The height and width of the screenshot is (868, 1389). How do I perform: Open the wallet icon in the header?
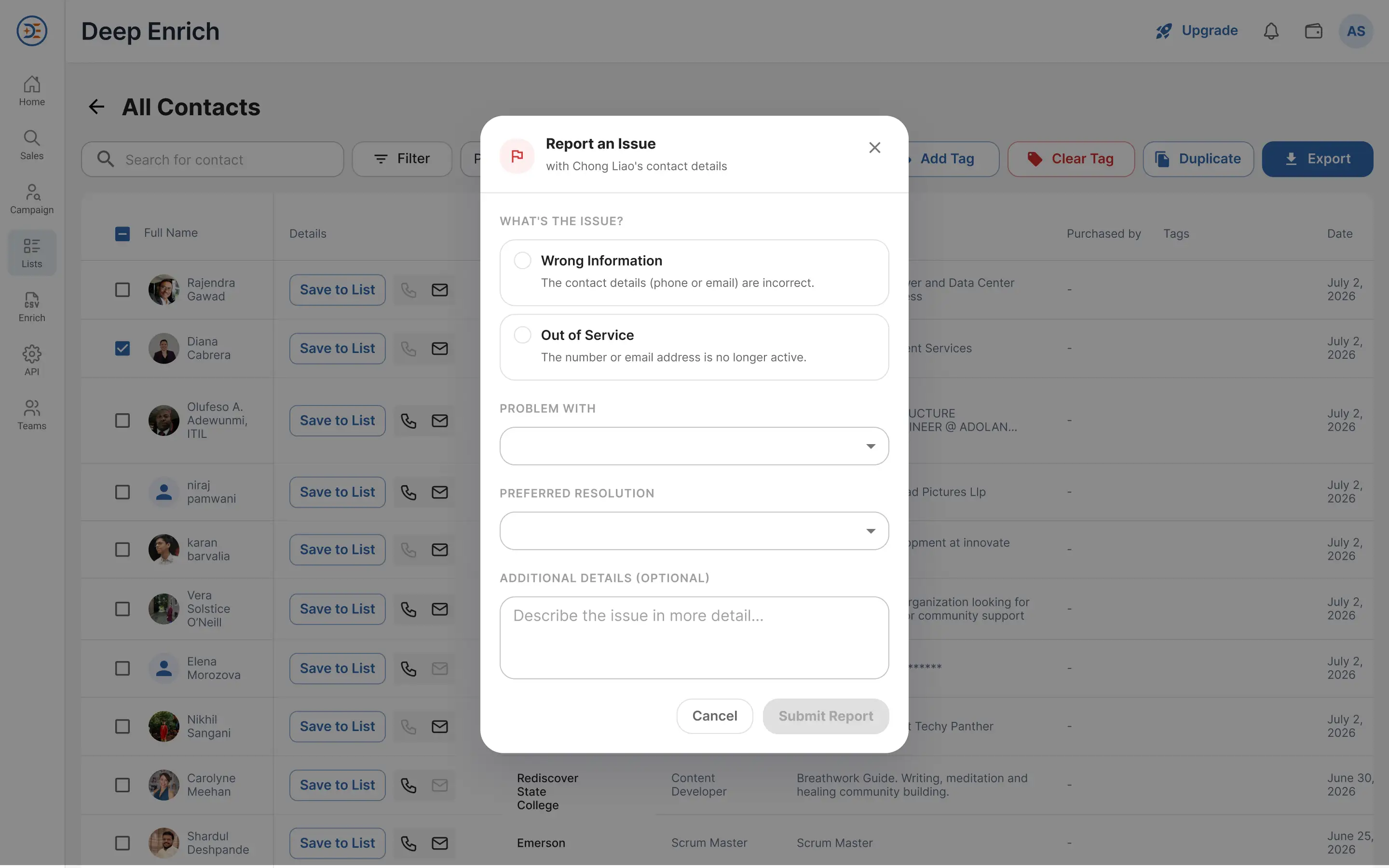click(1313, 31)
